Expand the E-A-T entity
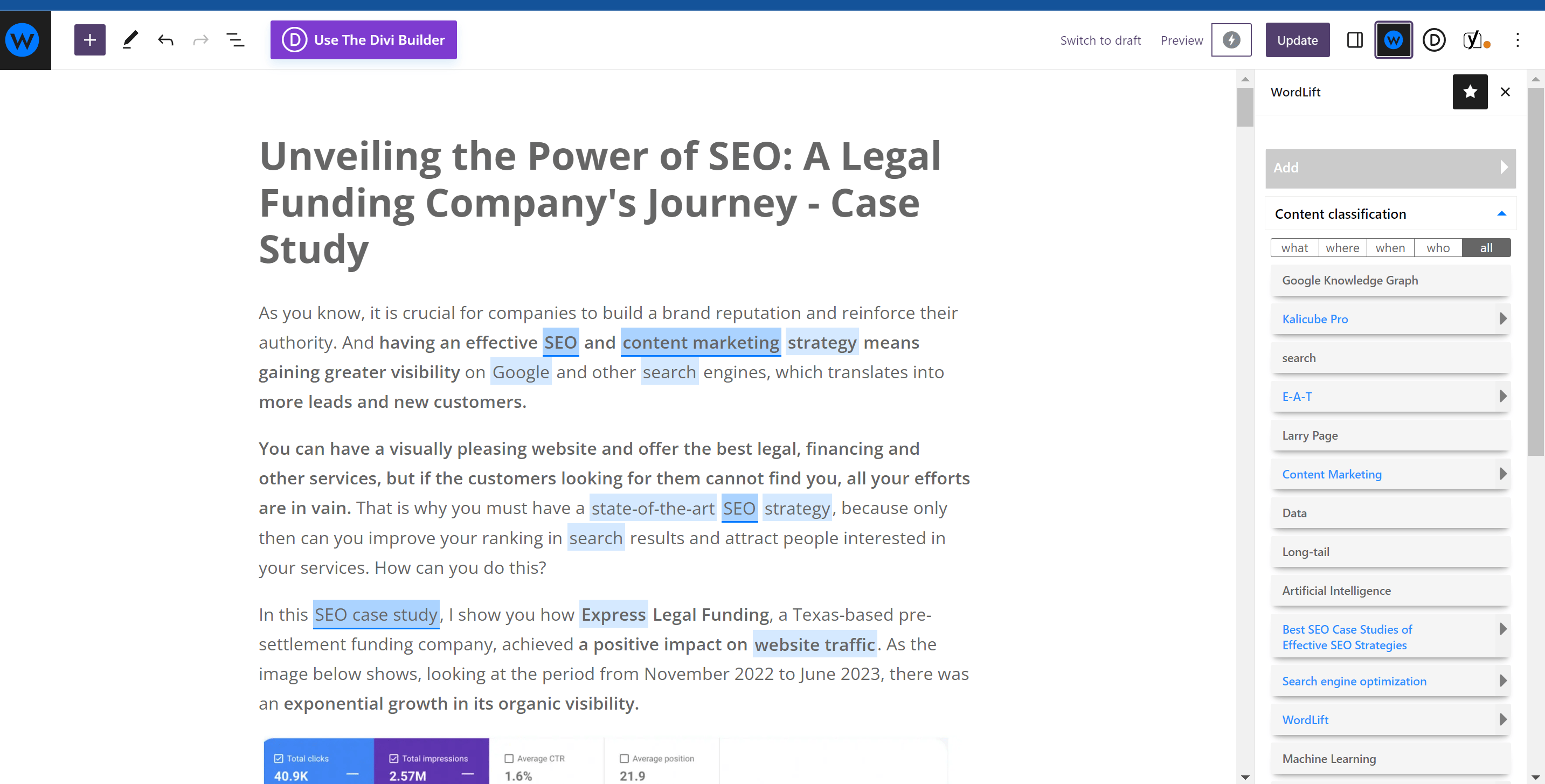1545x784 pixels. pos(1503,396)
